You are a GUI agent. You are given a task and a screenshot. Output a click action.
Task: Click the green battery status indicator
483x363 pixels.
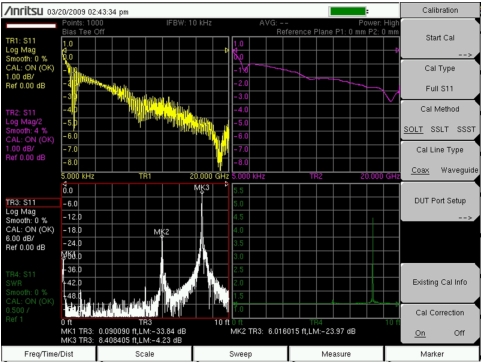[x=348, y=11]
